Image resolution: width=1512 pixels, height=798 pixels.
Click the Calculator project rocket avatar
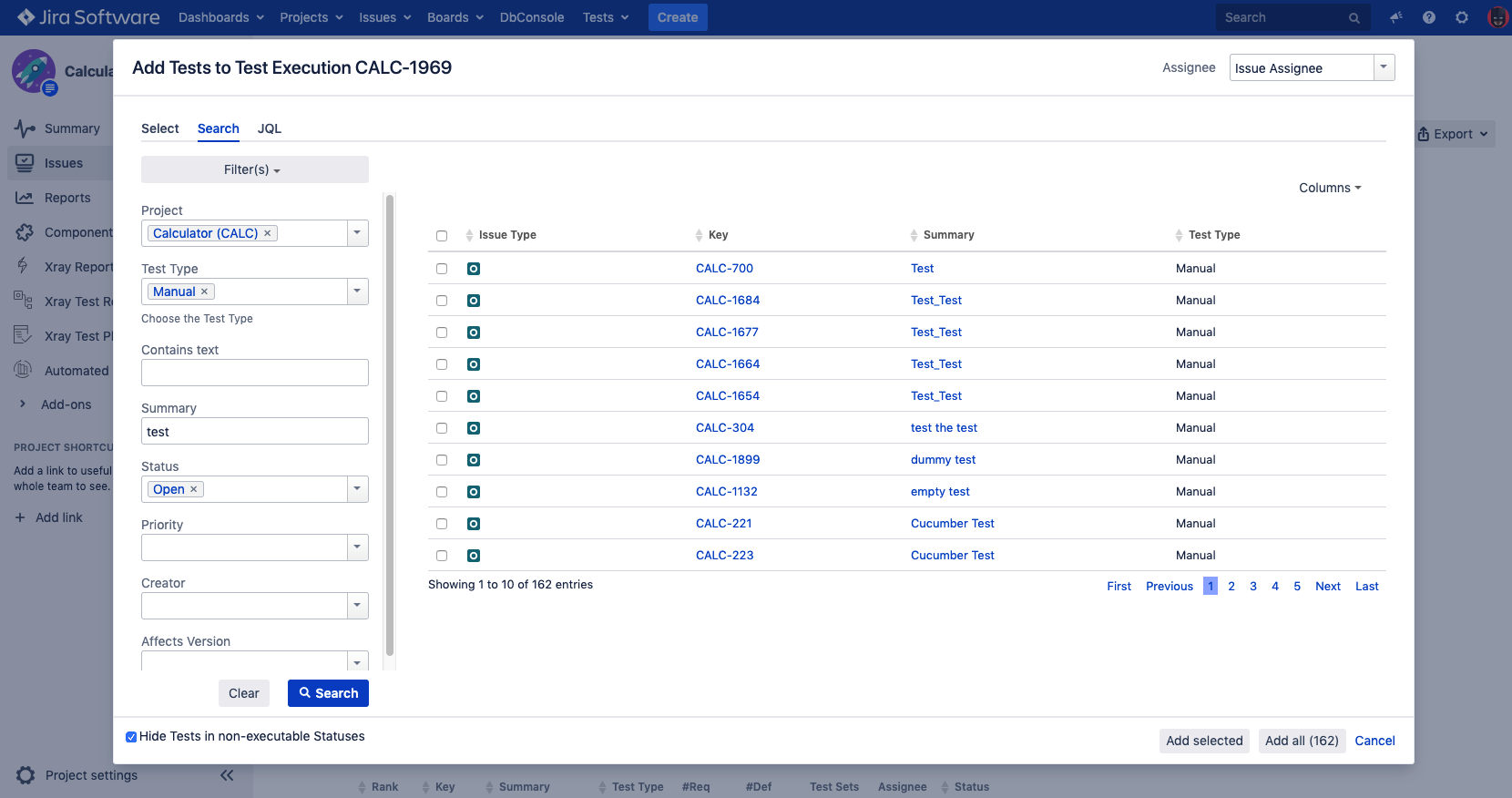[34, 71]
